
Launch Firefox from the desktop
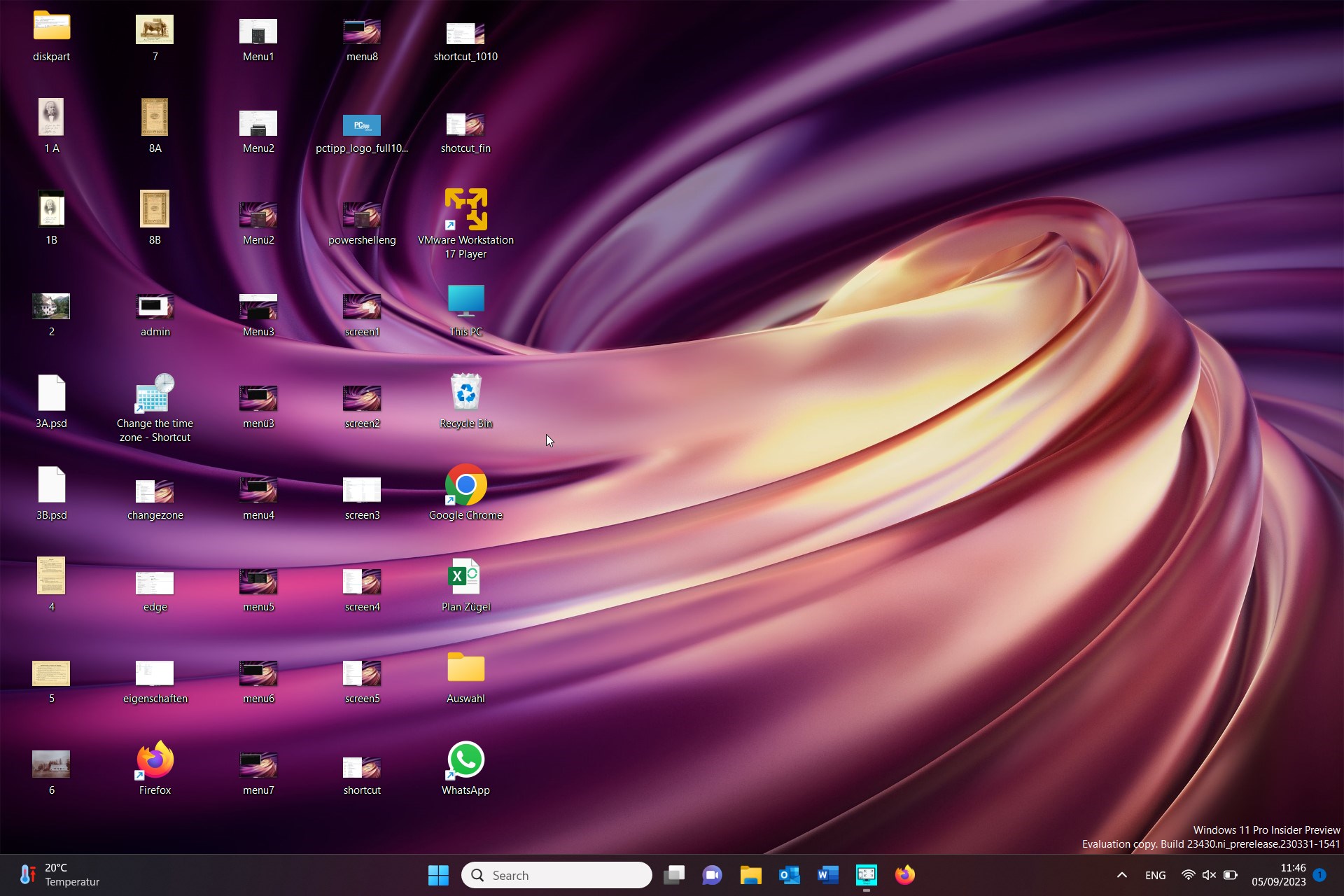(x=154, y=759)
